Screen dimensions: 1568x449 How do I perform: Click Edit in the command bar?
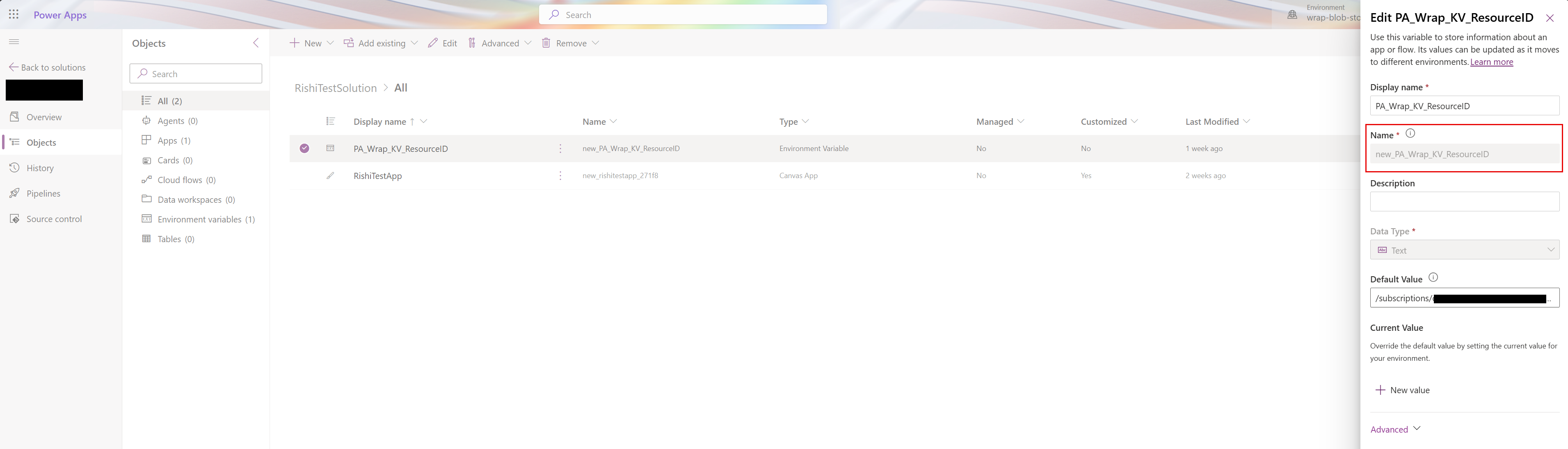tap(443, 43)
